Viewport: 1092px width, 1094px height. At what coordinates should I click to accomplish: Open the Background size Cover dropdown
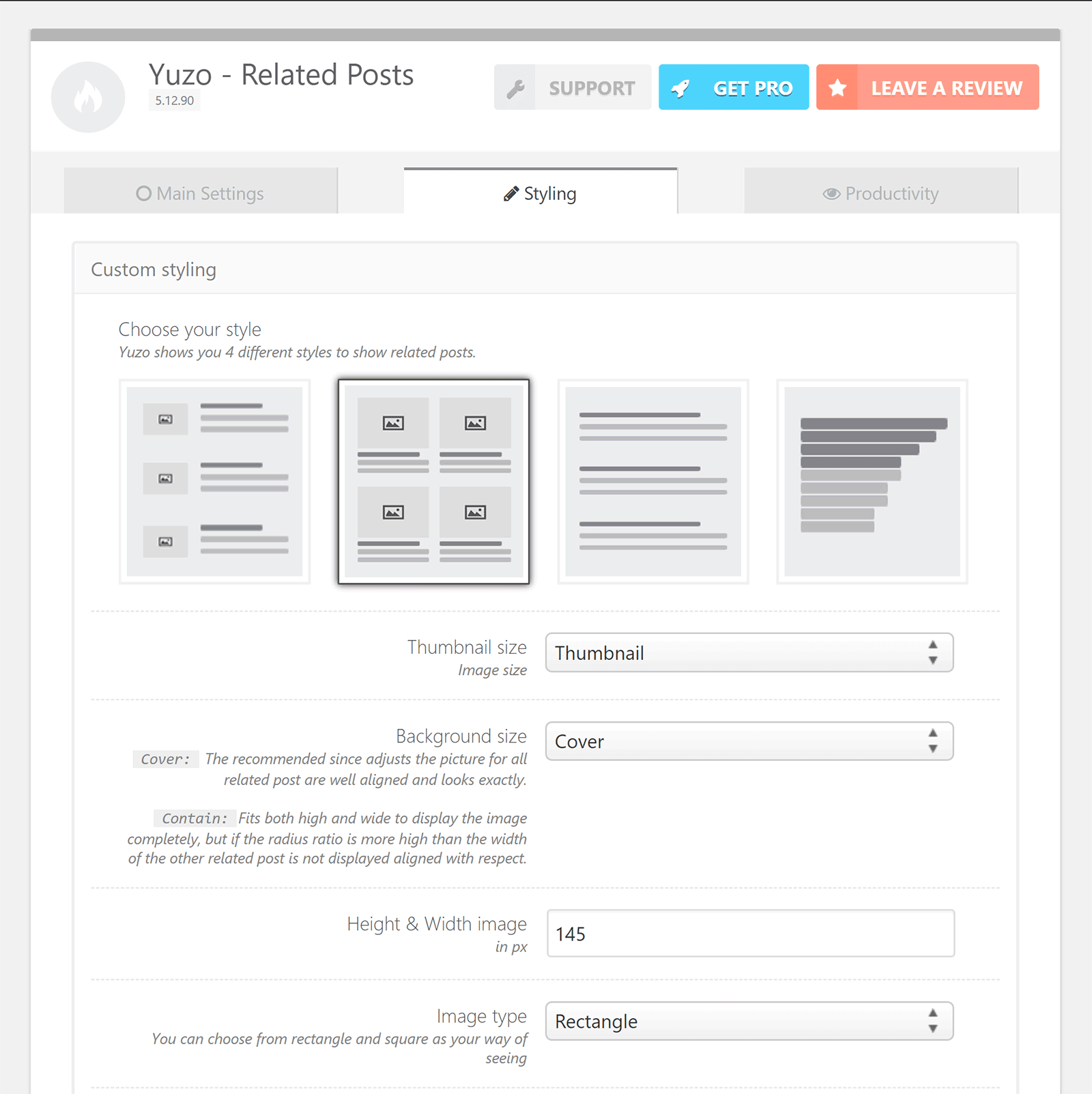point(749,741)
